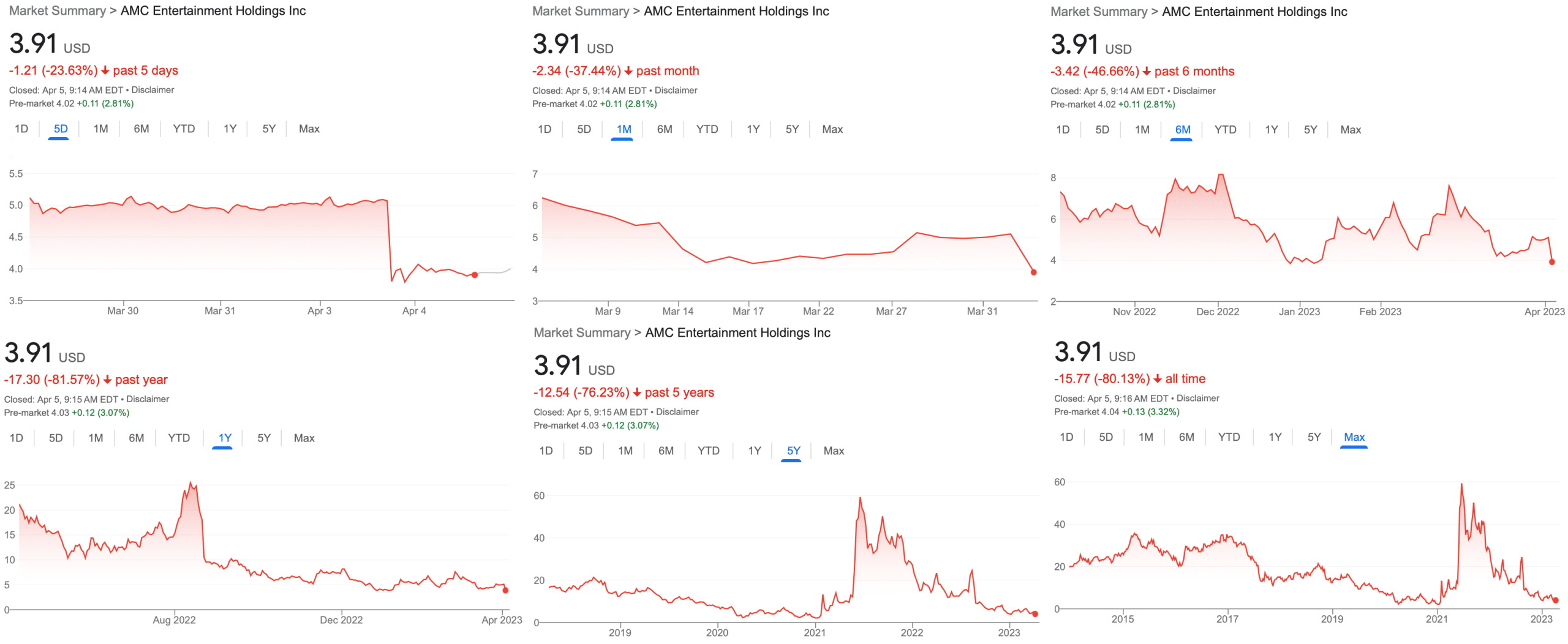Select 1D tab in the past 5 days panel
1568x644 pixels.
pos(21,129)
